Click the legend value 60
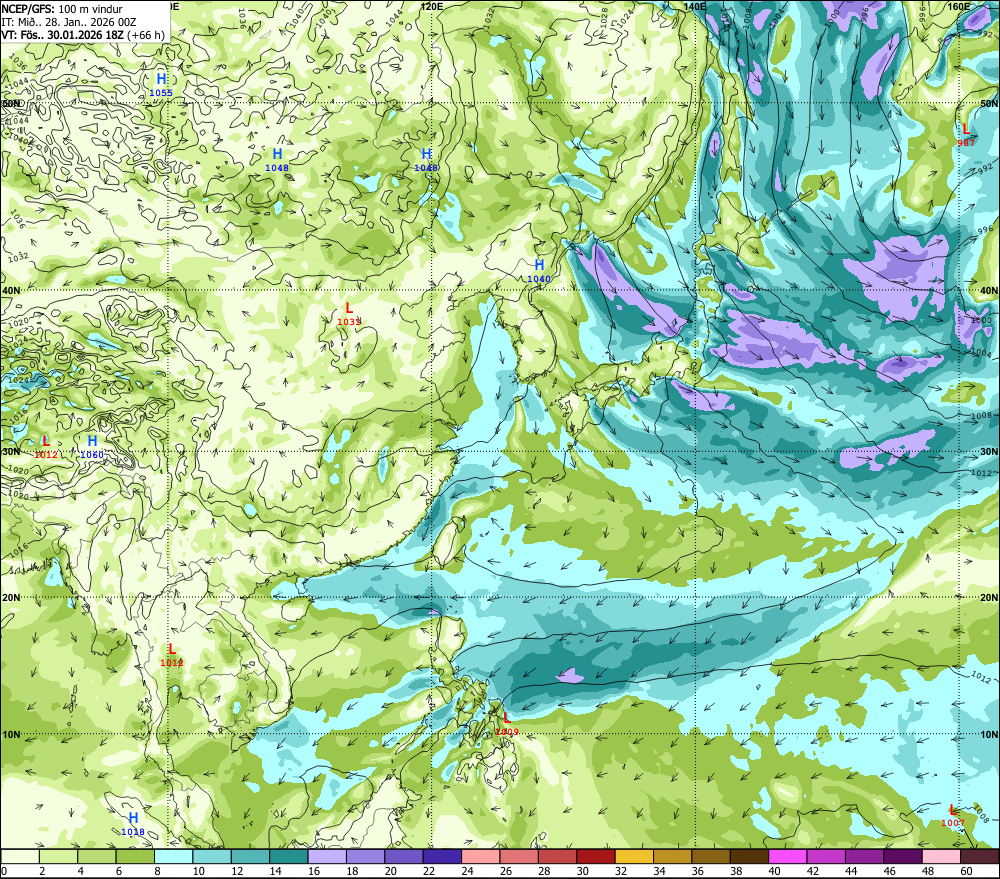The image size is (1000, 879). point(966,871)
